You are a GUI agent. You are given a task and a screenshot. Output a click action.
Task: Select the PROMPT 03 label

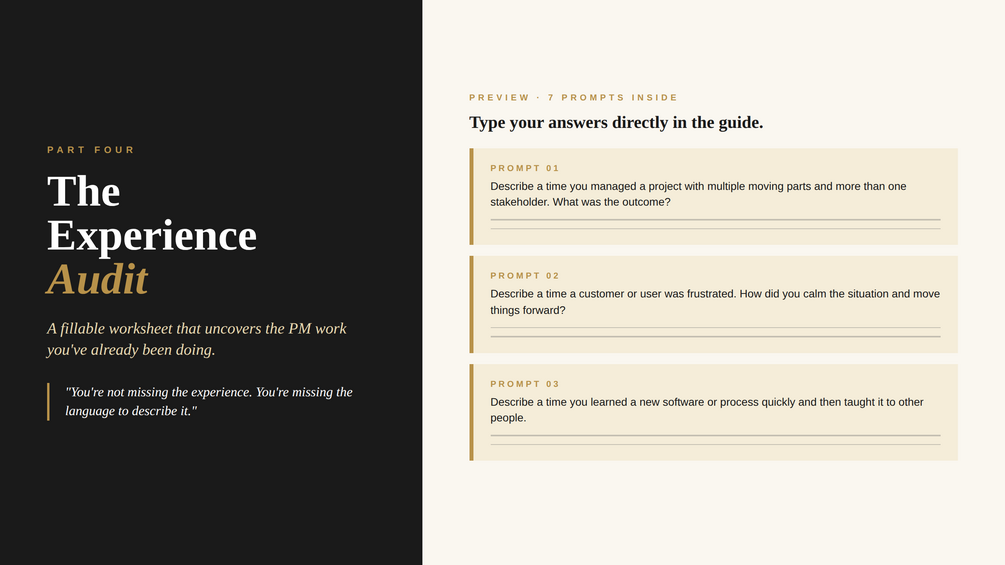coord(525,384)
